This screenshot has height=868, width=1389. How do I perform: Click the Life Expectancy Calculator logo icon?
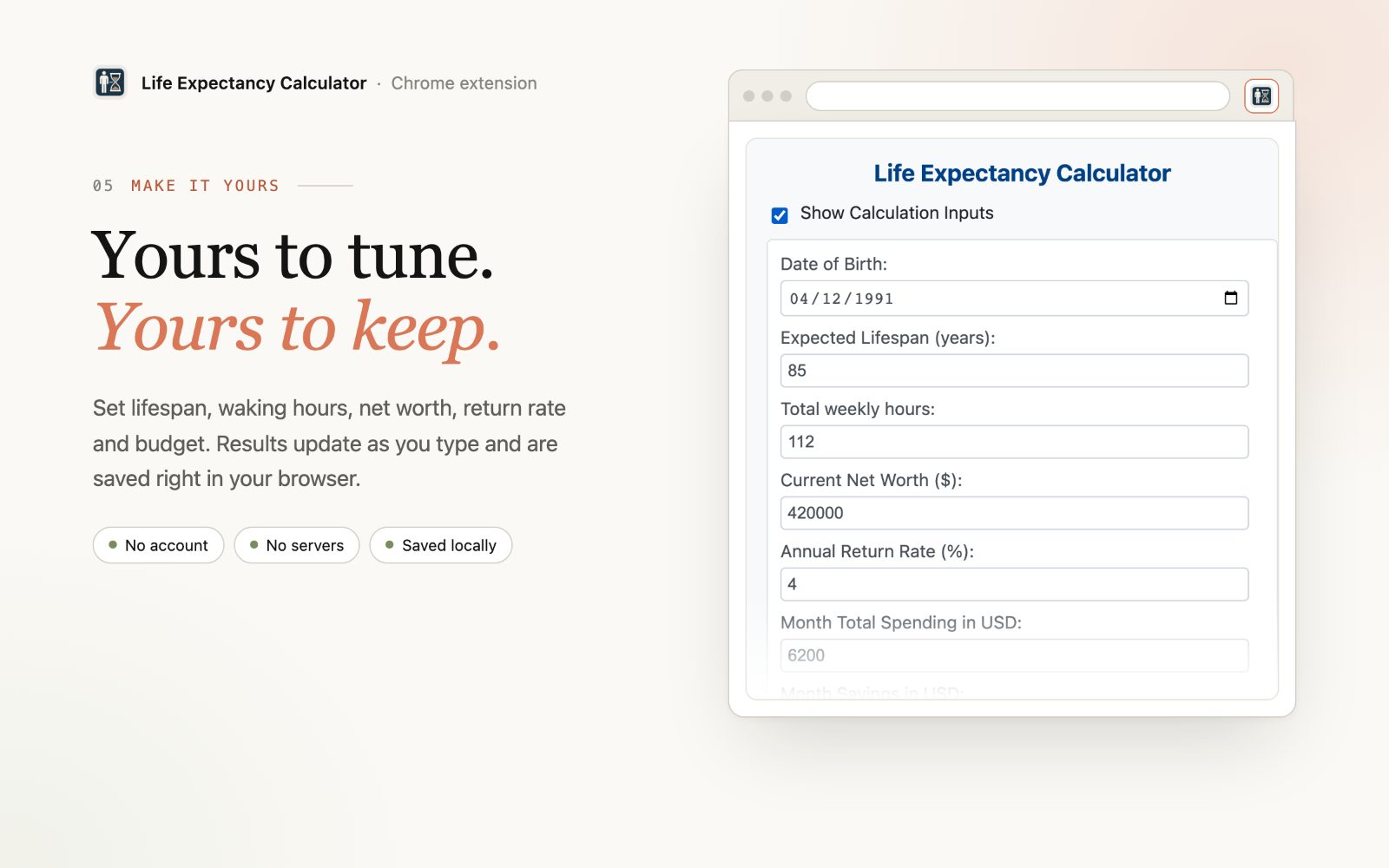[x=110, y=82]
